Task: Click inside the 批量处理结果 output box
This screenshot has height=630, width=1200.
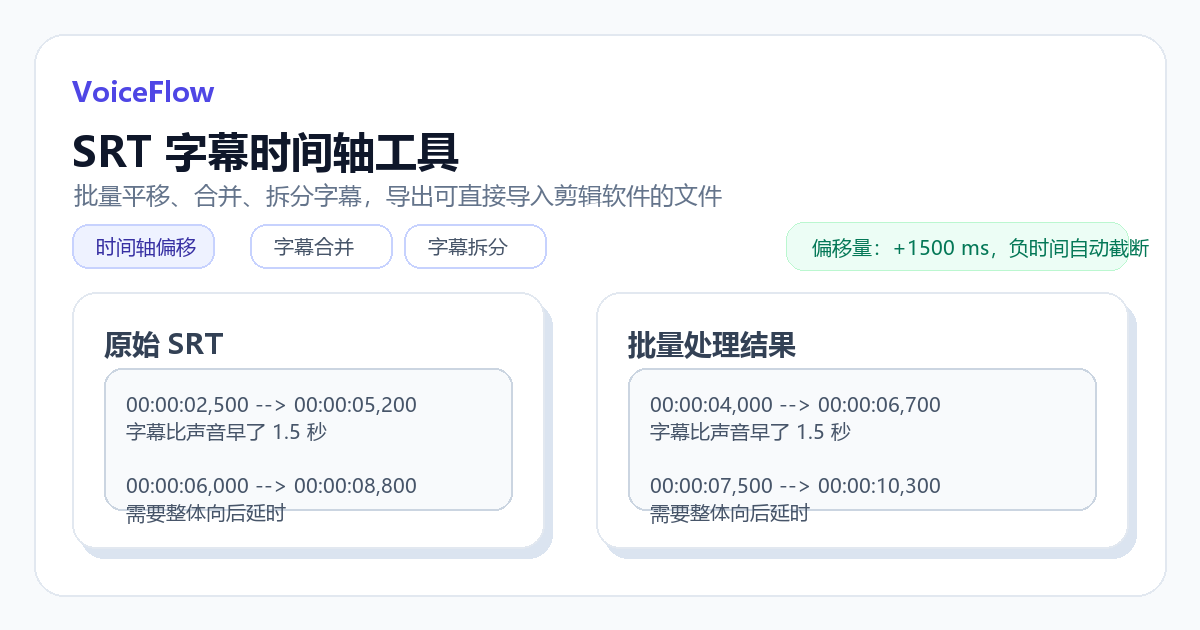Action: pyautogui.click(x=862, y=439)
